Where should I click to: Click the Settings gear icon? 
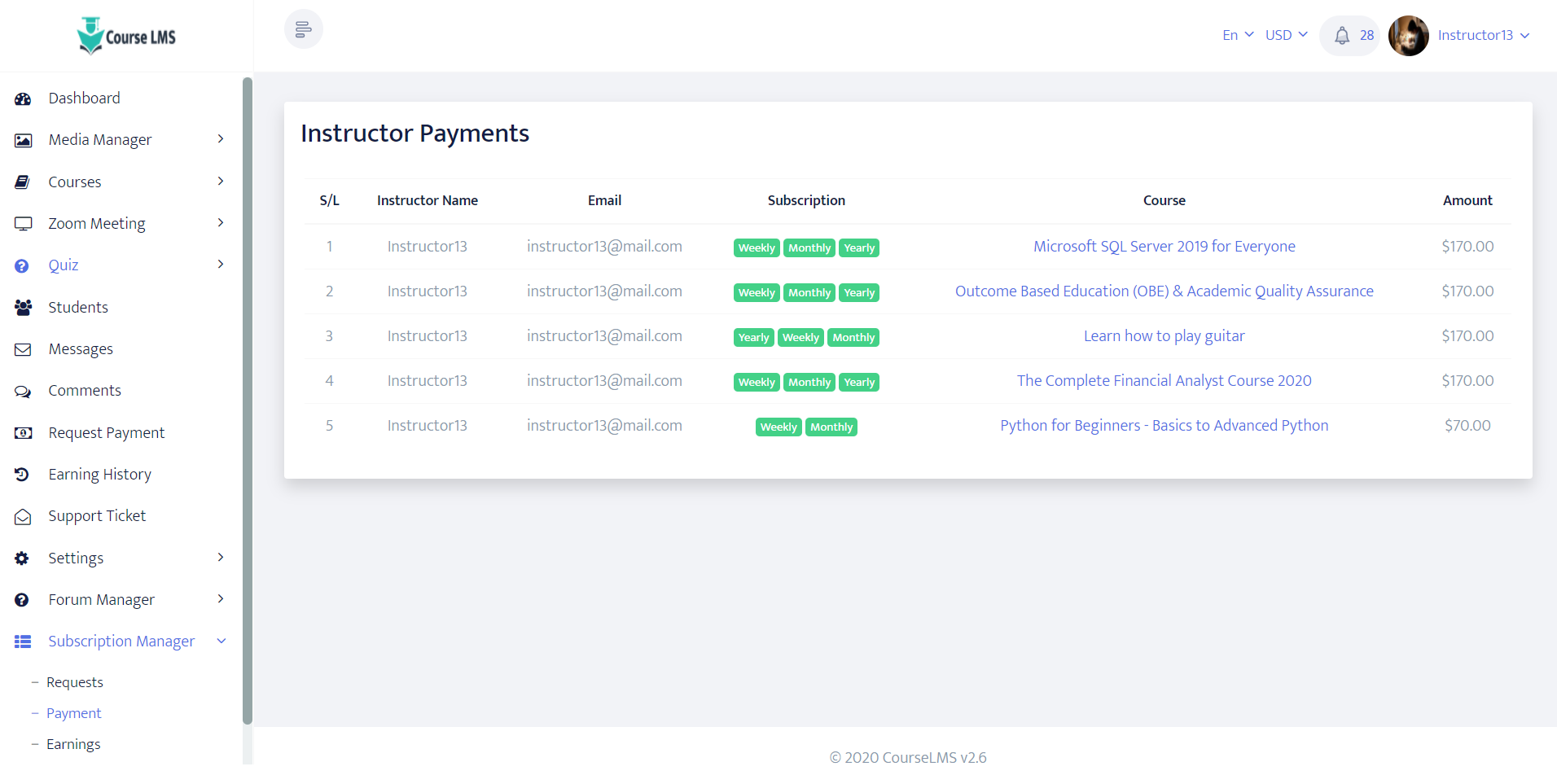coord(22,558)
